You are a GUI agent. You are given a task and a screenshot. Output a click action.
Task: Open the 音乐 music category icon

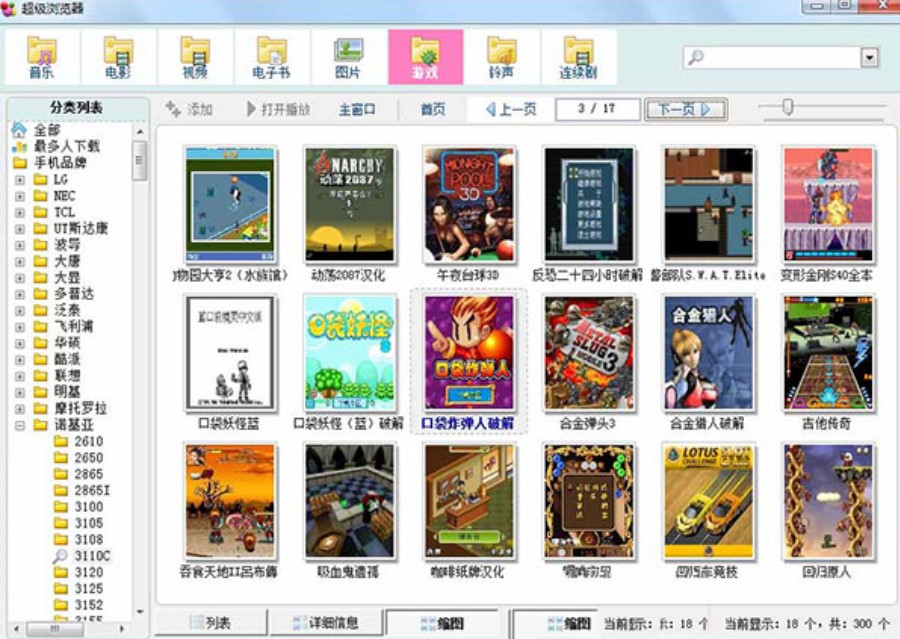(41, 57)
